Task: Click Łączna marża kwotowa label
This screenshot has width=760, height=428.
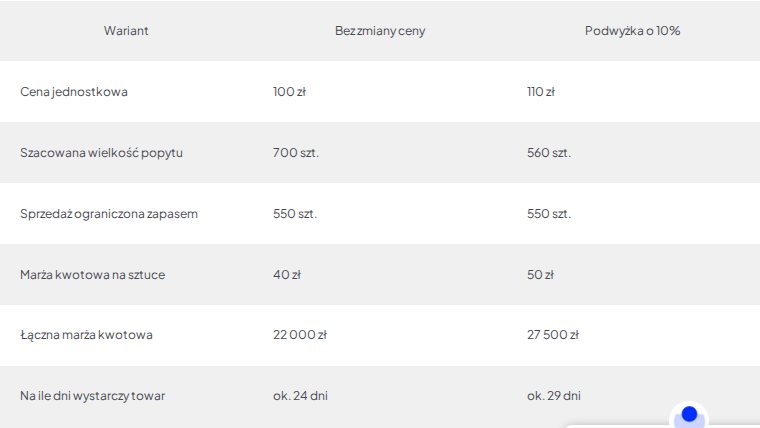Action: 86,334
